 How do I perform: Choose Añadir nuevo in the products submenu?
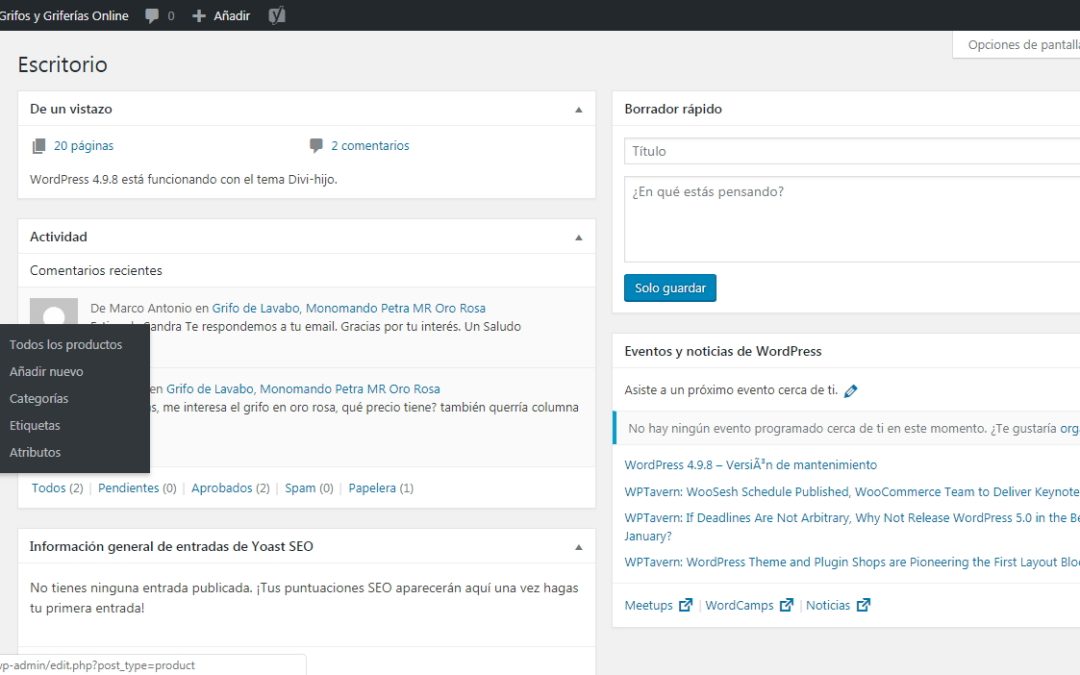point(46,371)
